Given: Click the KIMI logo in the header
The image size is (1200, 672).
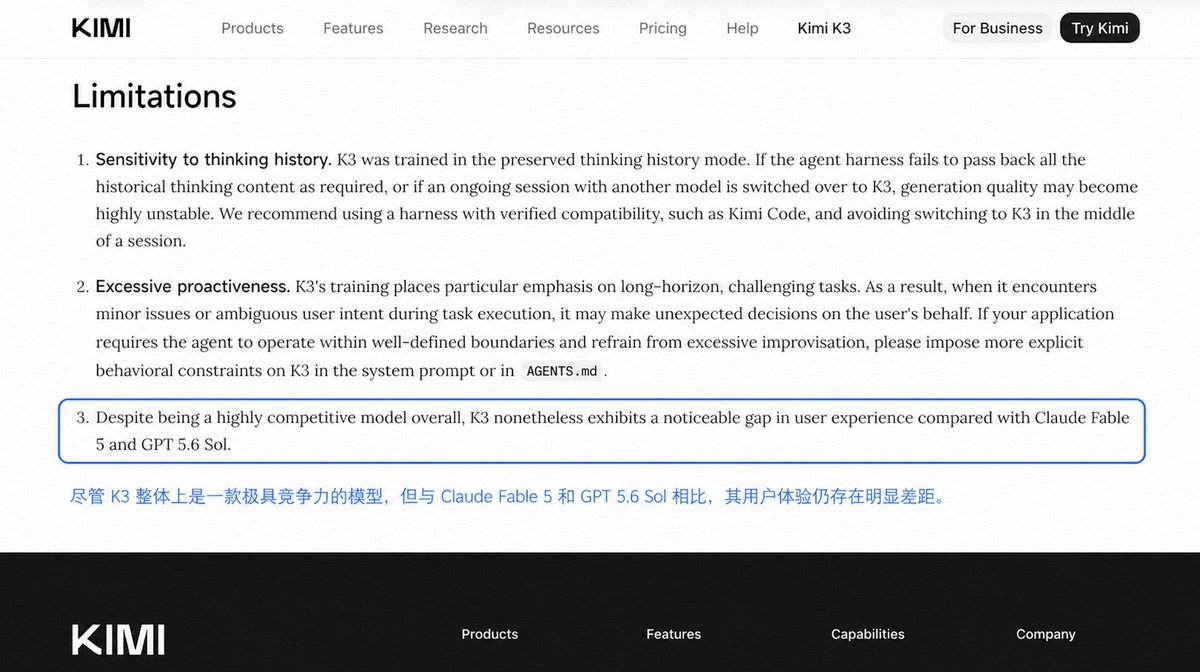Looking at the screenshot, I should point(101,28).
